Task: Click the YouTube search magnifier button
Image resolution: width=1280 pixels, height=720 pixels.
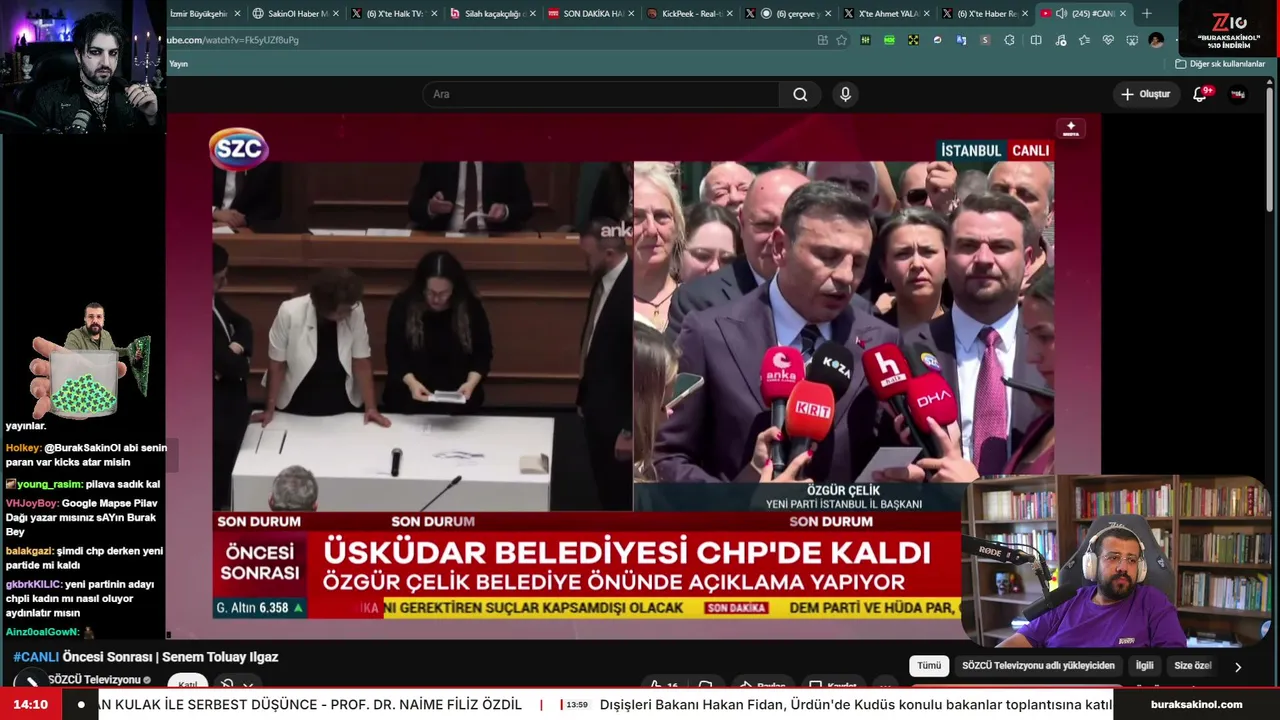Action: click(800, 94)
